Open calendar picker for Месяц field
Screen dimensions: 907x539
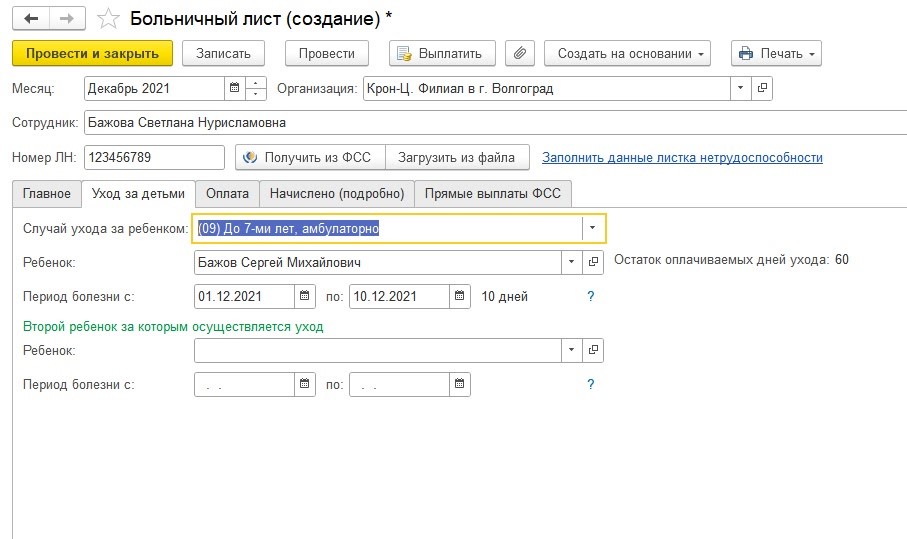[234, 88]
